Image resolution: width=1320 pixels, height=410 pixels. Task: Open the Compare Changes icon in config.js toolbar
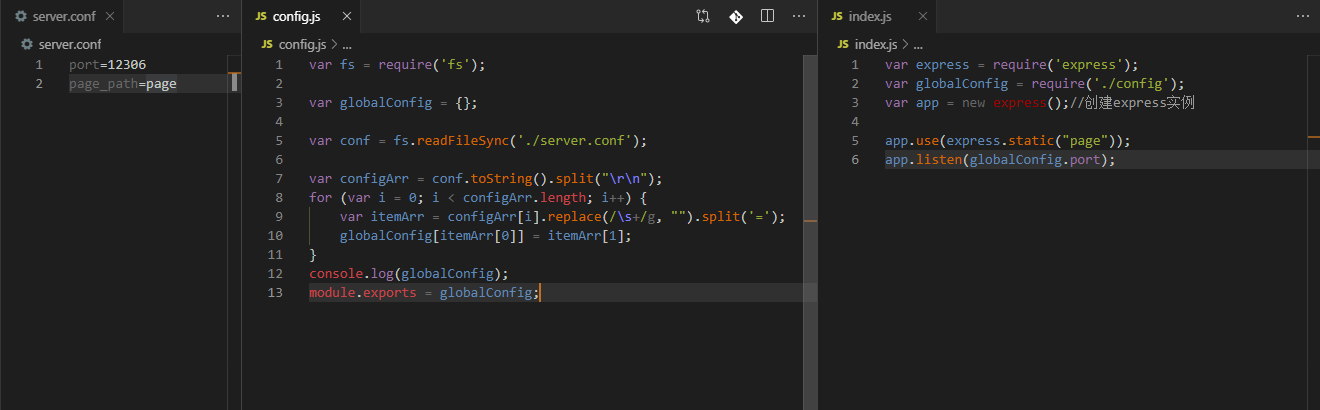[x=703, y=16]
